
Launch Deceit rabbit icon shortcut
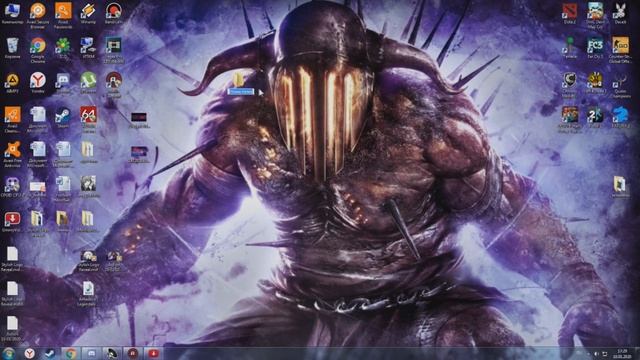click(620, 13)
